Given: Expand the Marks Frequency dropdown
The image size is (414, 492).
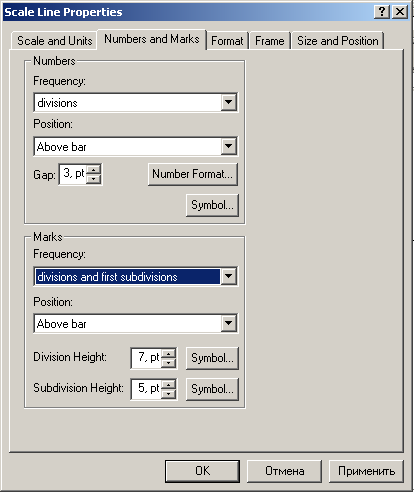Looking at the screenshot, I should pyautogui.click(x=229, y=276).
